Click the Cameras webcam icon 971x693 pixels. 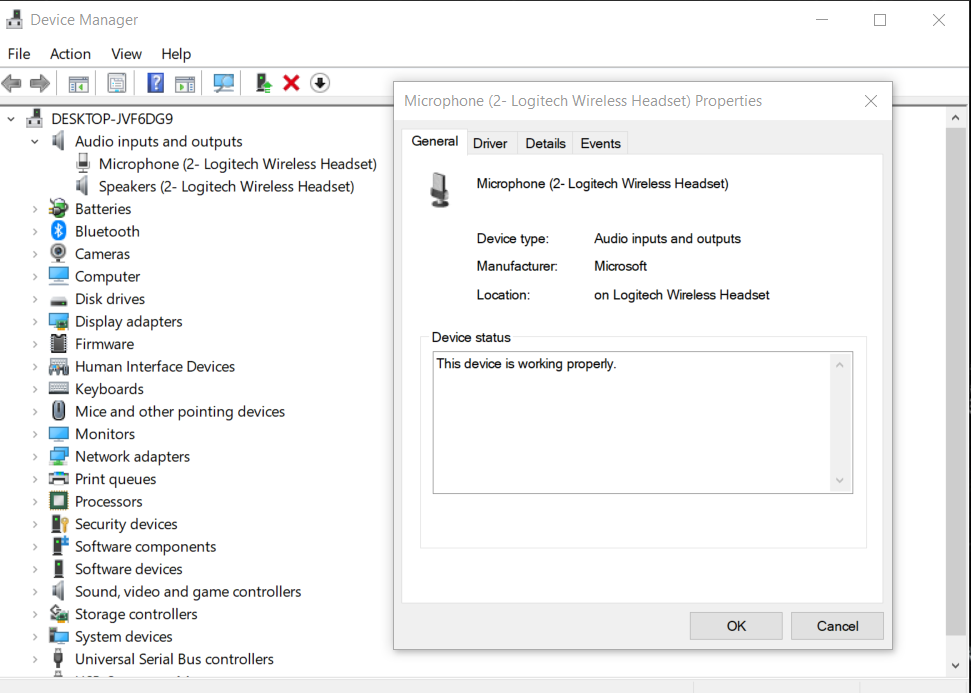pos(58,253)
